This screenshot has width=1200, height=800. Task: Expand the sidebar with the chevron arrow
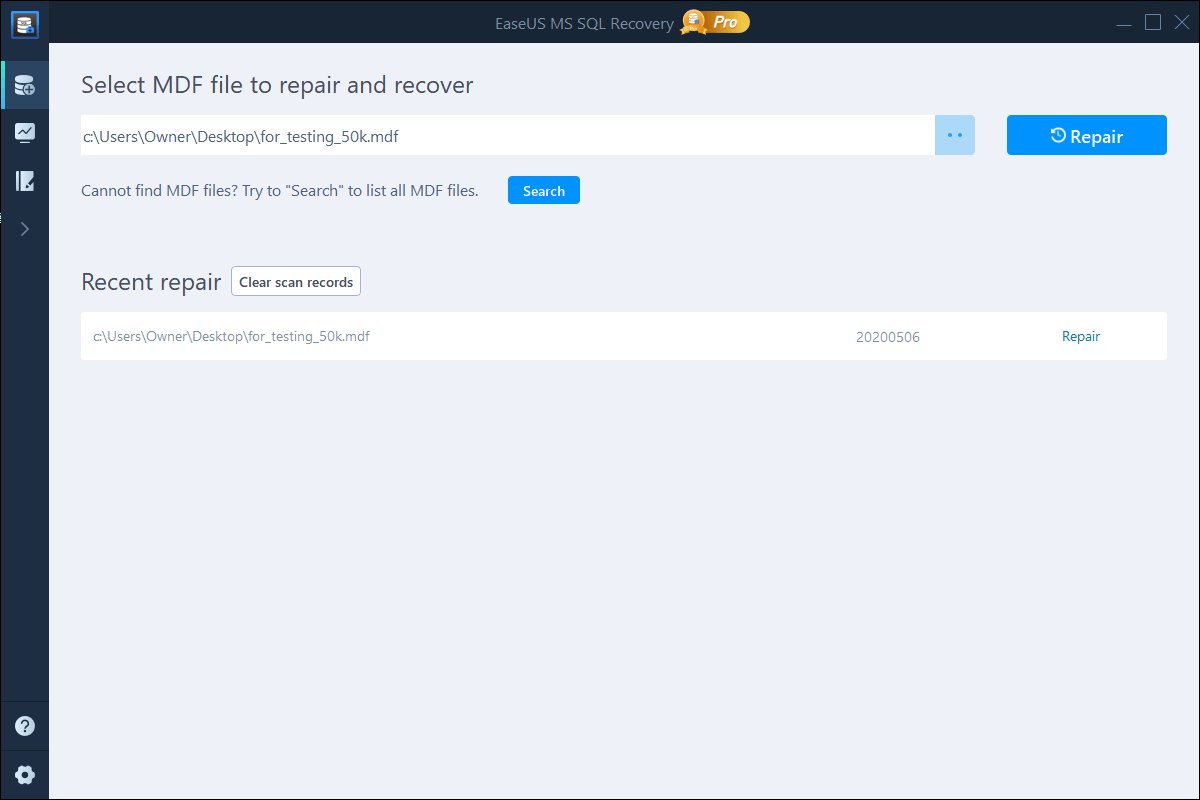click(x=25, y=229)
